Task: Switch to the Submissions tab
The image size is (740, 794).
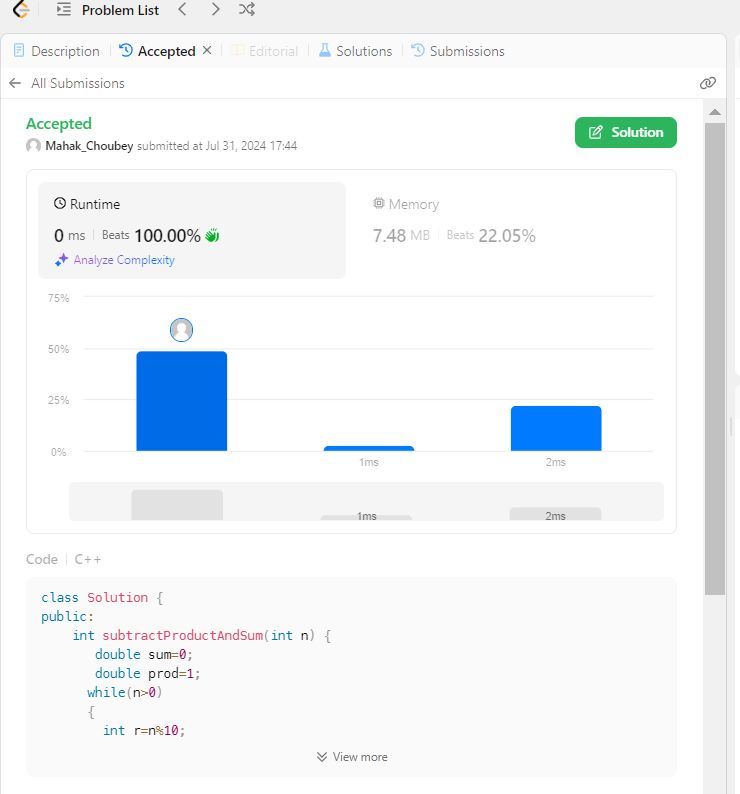Action: [x=458, y=51]
